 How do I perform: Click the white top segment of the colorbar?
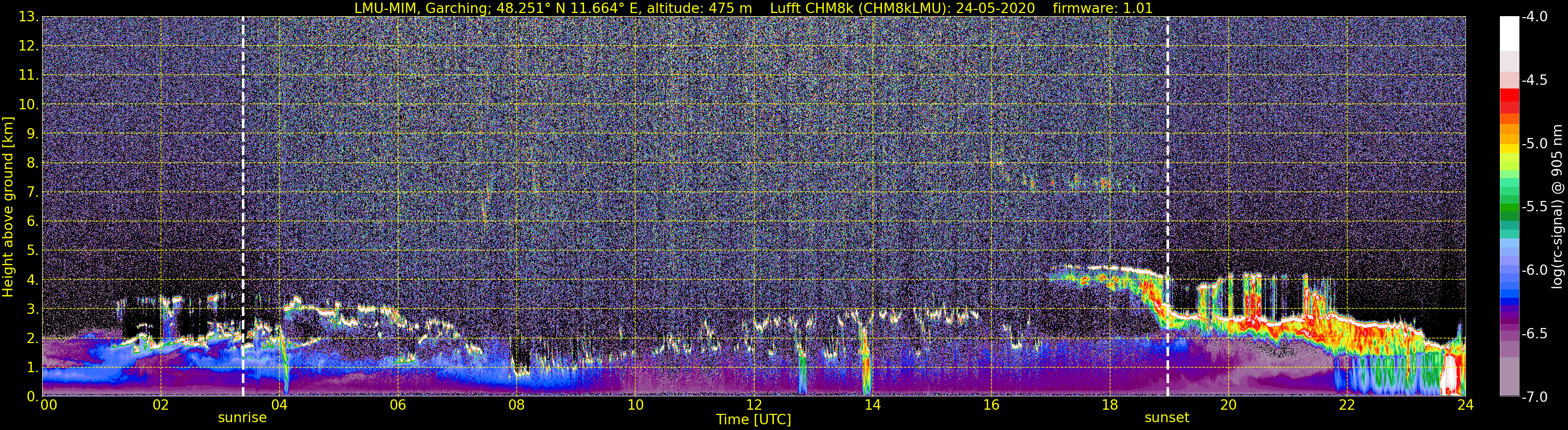pyautogui.click(x=1510, y=33)
